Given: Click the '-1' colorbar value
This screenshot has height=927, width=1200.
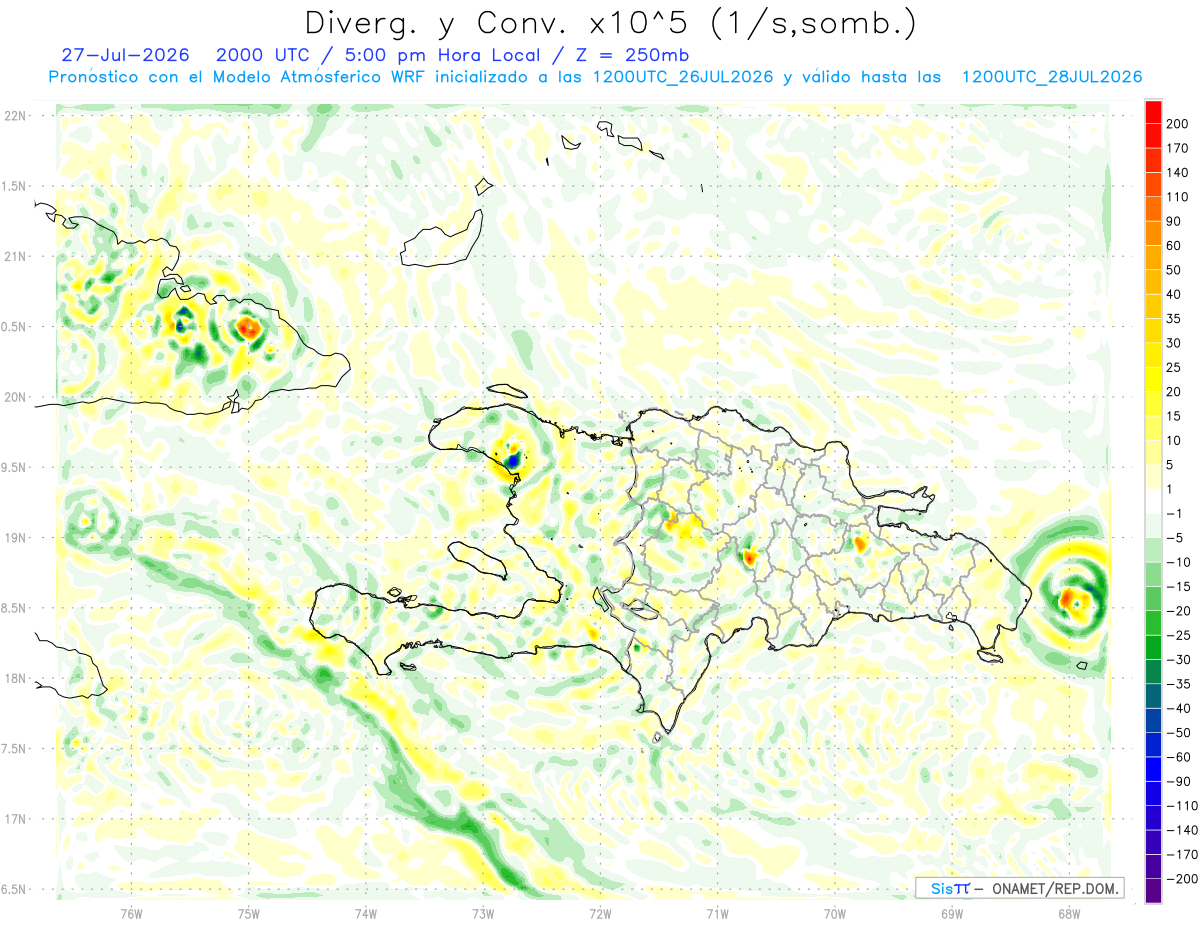Looking at the screenshot, I should pyautogui.click(x=1177, y=514).
